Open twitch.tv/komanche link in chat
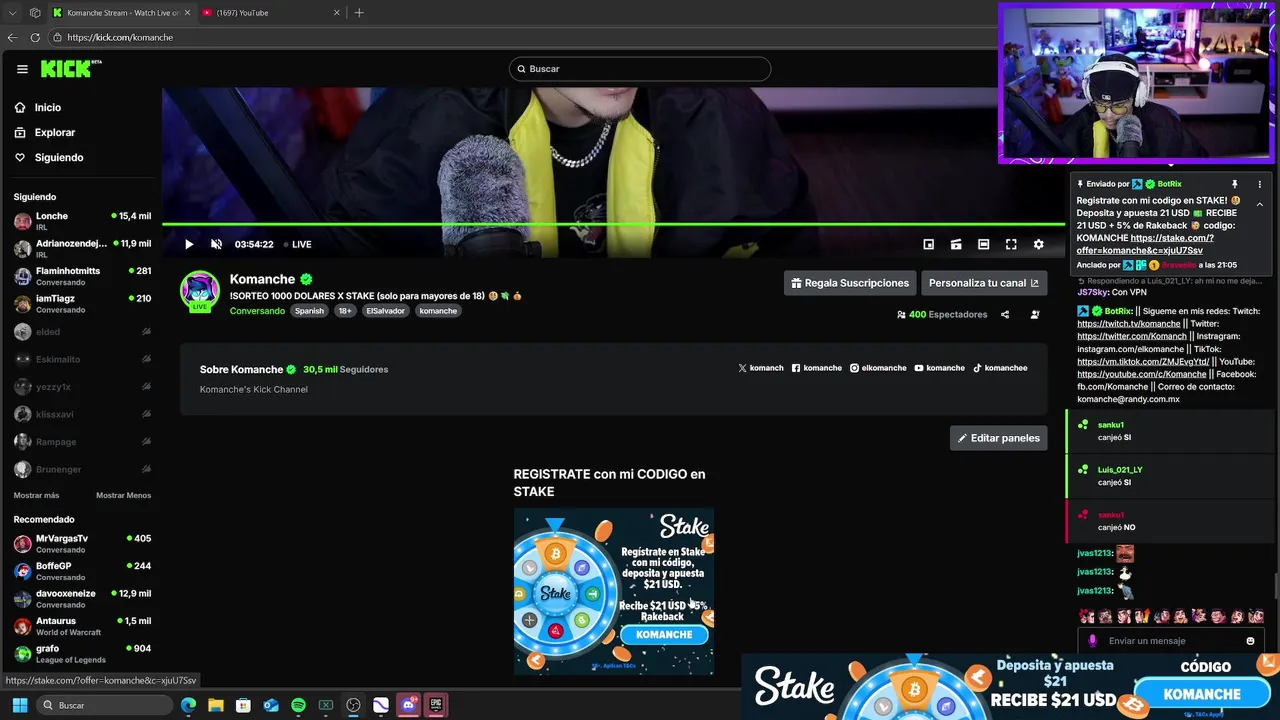The height and width of the screenshot is (720, 1280). 1128,324
